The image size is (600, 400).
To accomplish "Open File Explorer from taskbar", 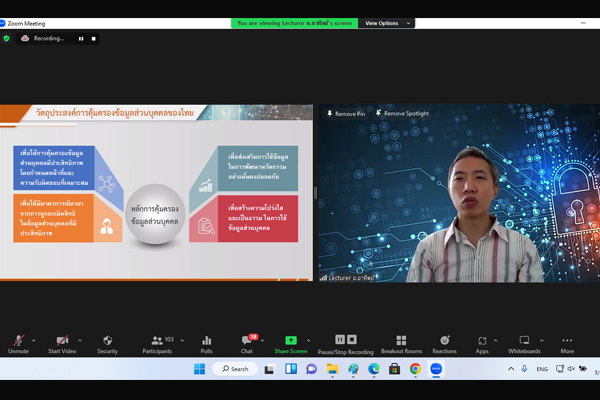I will [x=332, y=369].
